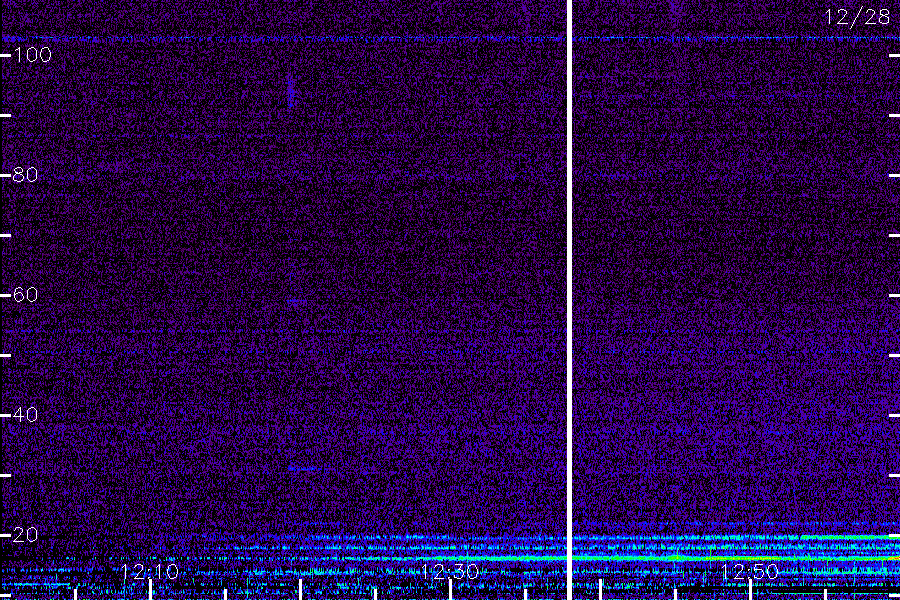This screenshot has height=600, width=900.
Task: Click the 12:50 time label
Action: (750, 572)
